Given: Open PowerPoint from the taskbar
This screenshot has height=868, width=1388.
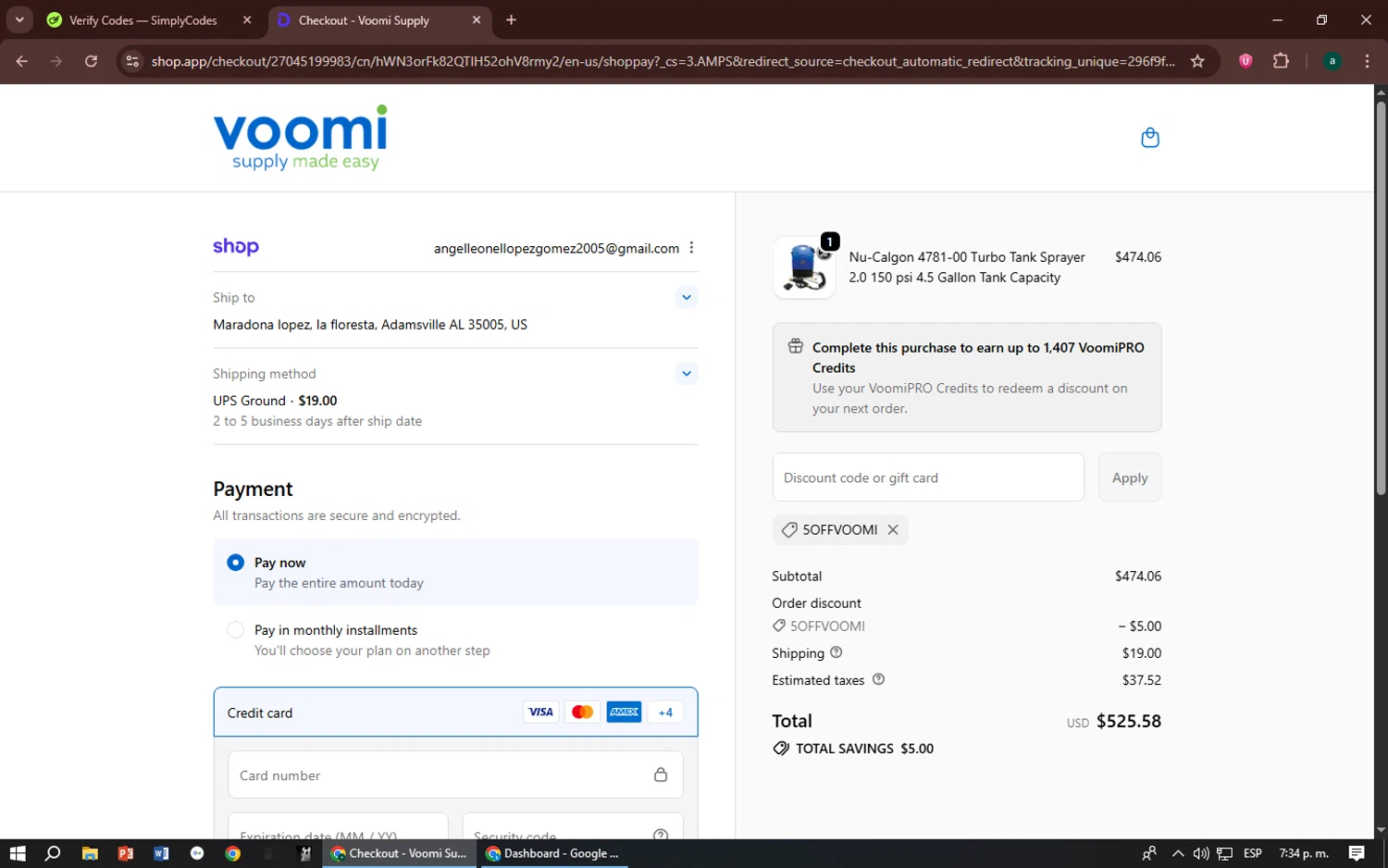Looking at the screenshot, I should coord(125,853).
